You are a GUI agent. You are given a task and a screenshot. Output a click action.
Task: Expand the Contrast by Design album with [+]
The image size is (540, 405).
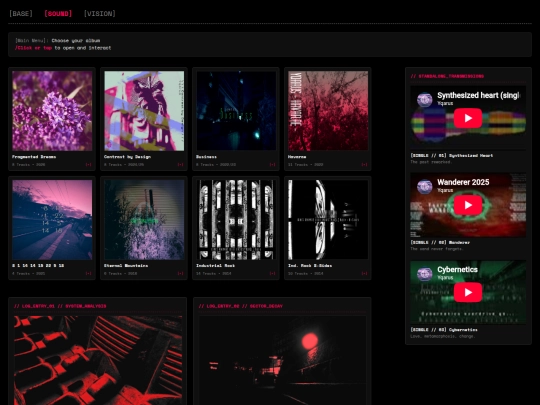pyautogui.click(x=180, y=165)
